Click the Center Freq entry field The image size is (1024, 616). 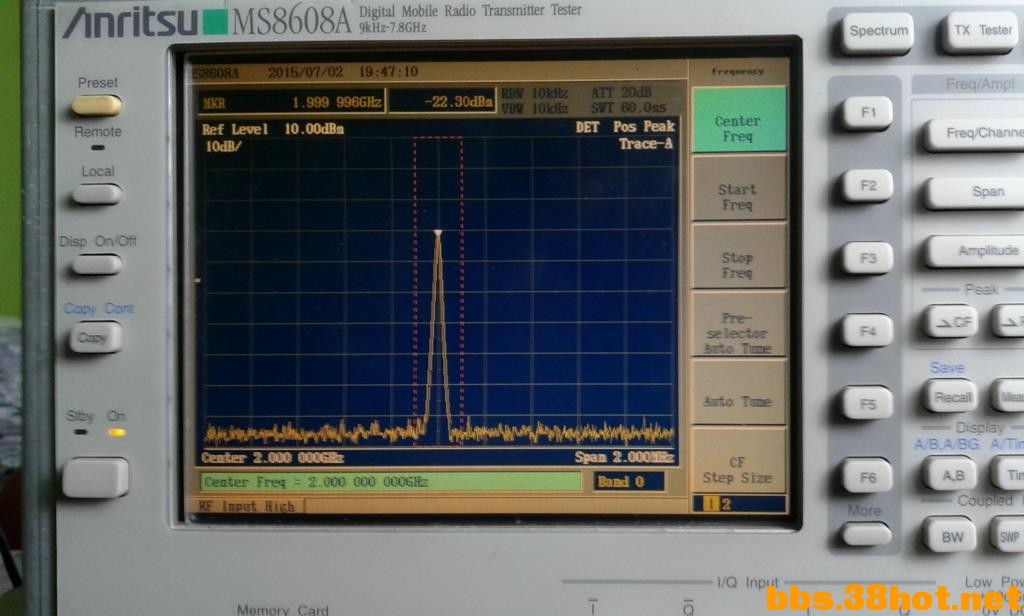[391, 481]
